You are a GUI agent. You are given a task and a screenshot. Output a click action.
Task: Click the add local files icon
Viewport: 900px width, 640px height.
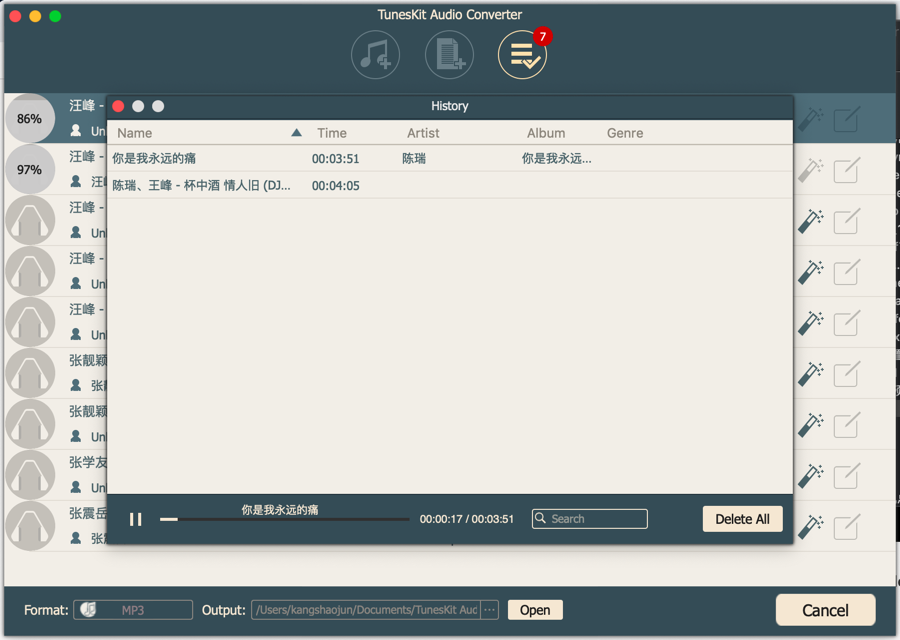tap(449, 54)
